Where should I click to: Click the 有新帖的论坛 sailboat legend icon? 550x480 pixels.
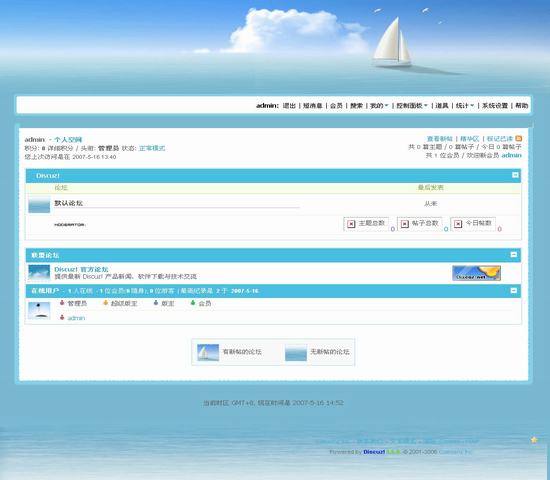coord(208,352)
